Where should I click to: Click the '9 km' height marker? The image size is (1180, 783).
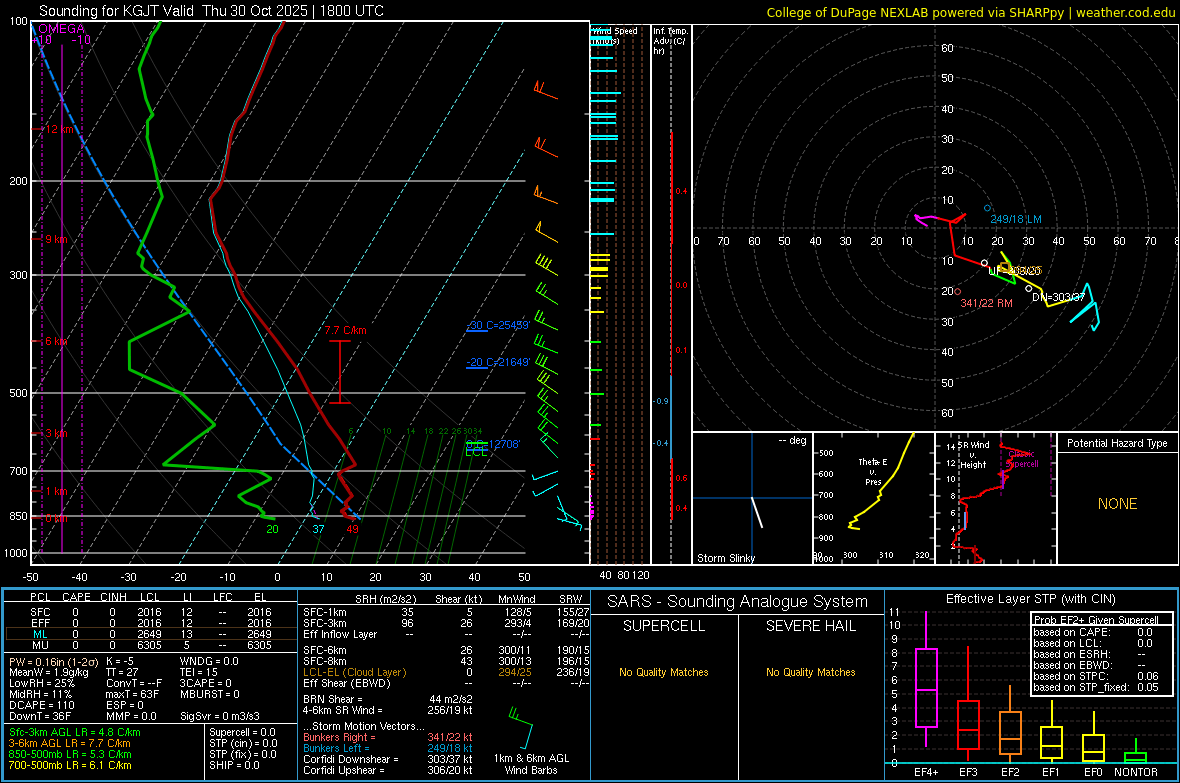coord(56,239)
